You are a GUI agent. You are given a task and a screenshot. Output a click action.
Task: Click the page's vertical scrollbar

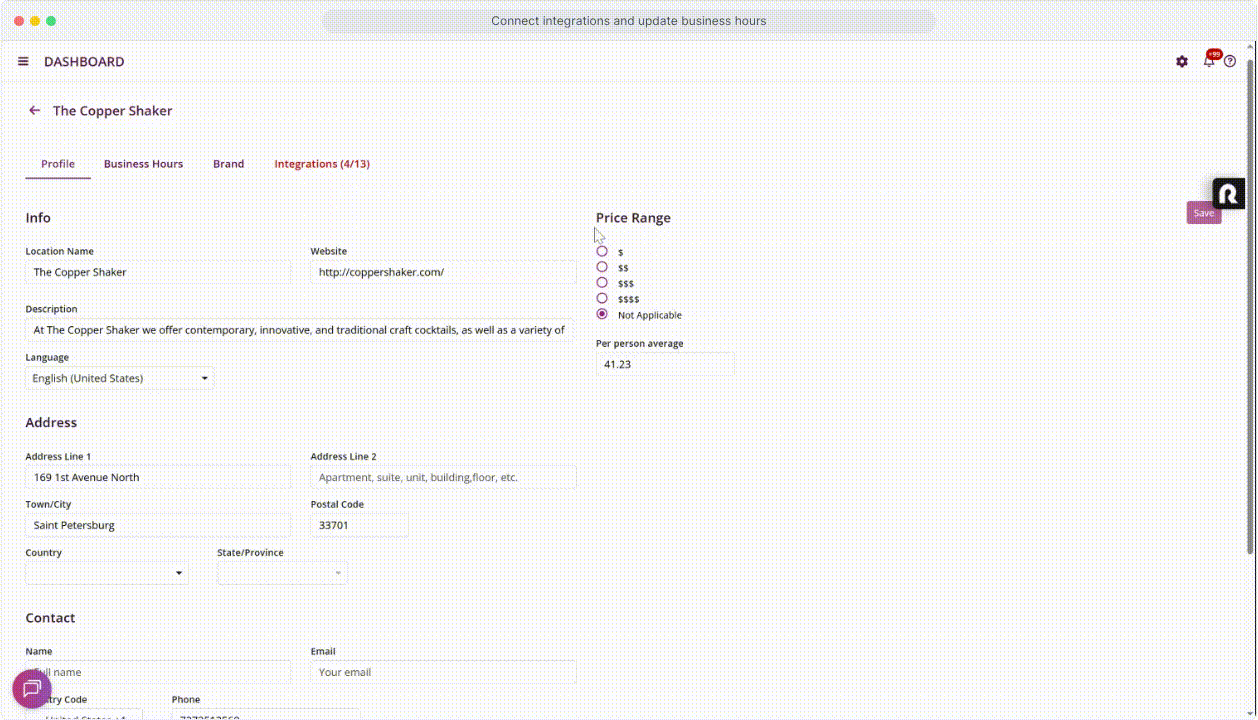[x=1250, y=300]
